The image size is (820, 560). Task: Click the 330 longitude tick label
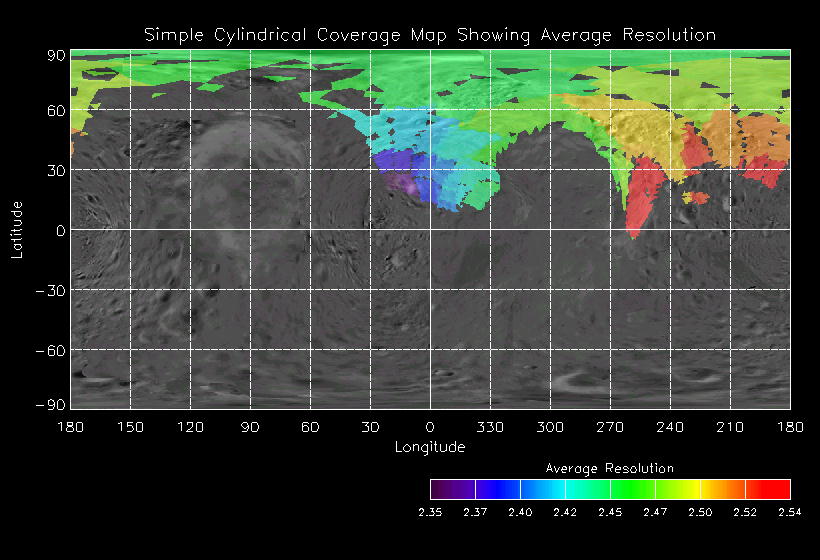[x=490, y=427]
